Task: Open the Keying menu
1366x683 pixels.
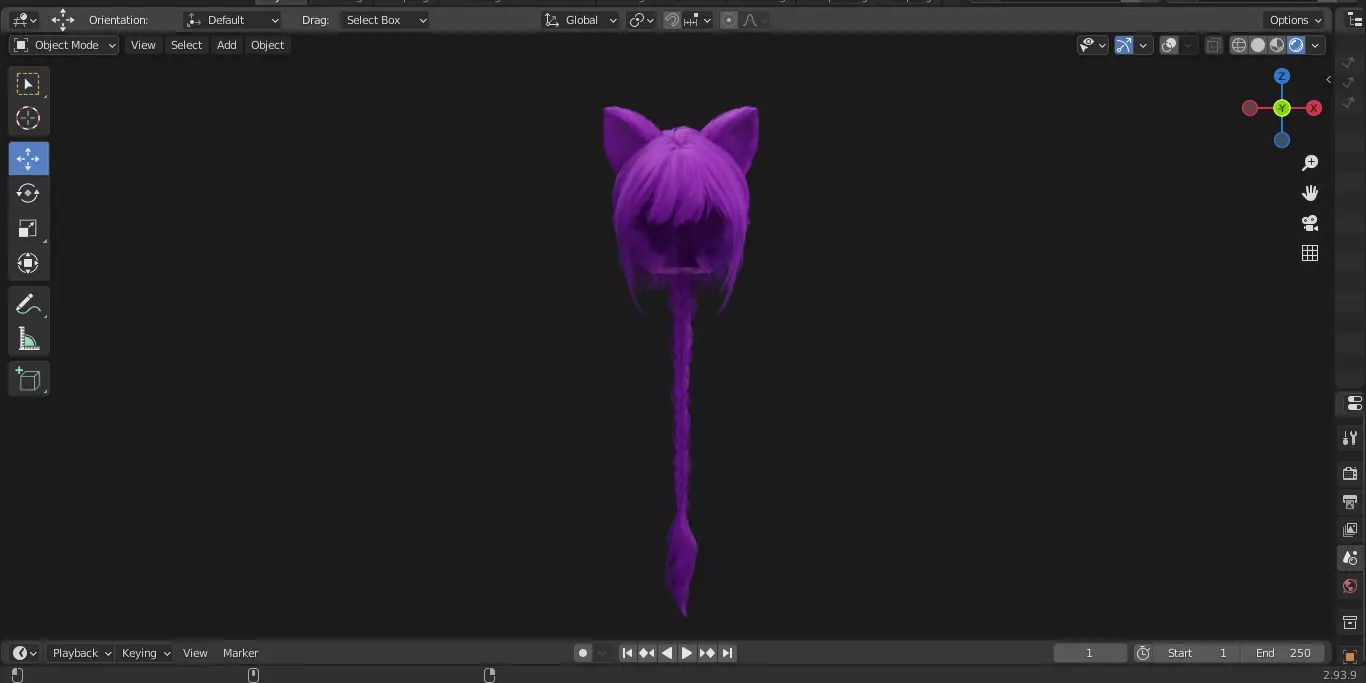Action: (x=146, y=653)
